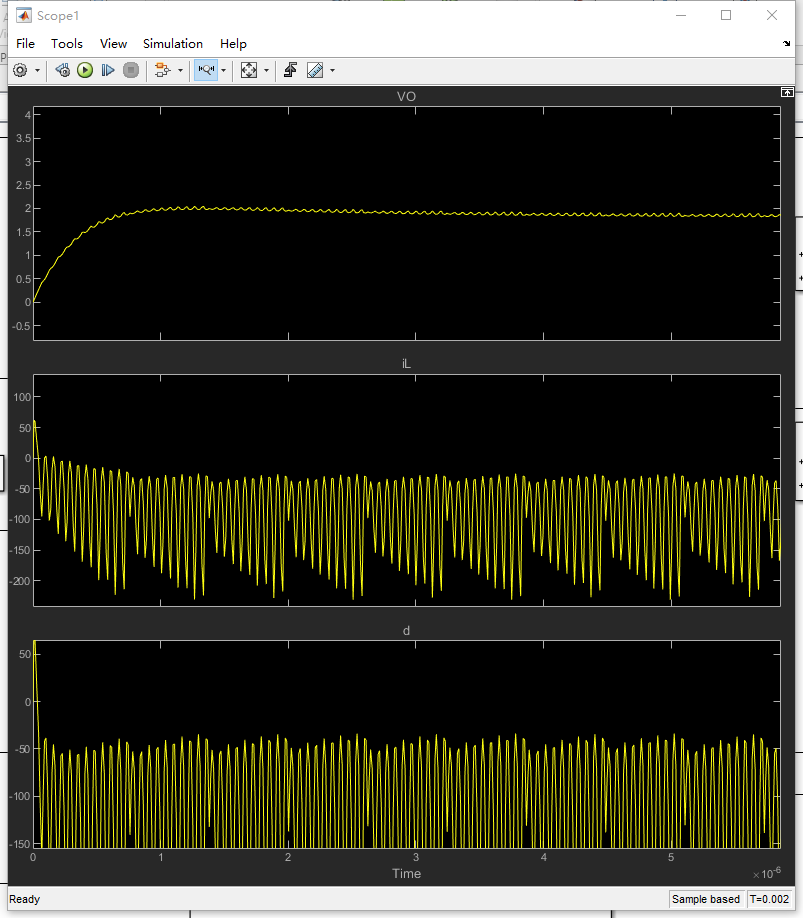Screen dimensions: 803x918
Task: Click the dock scope arrow in menu bar
Action: tap(787, 44)
